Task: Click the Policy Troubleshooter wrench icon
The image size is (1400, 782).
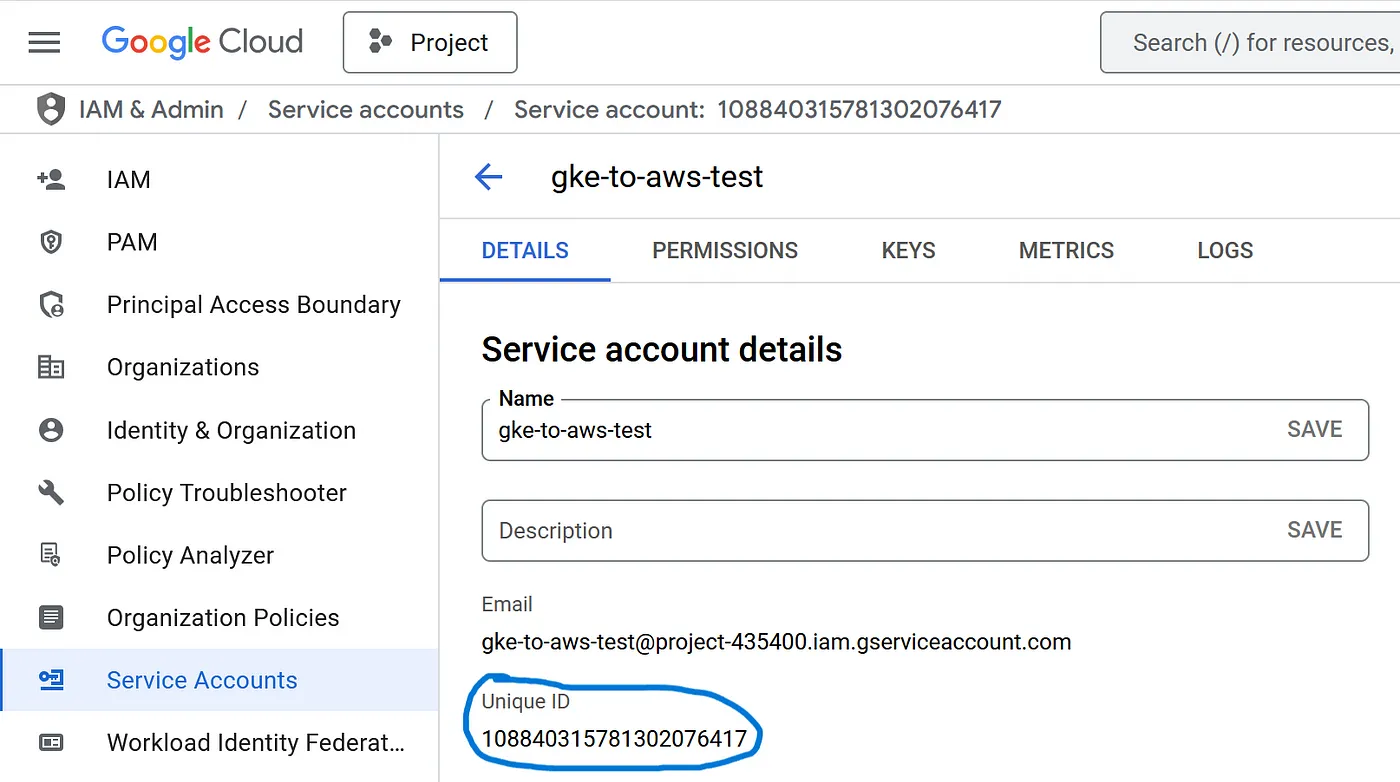Action: point(50,492)
